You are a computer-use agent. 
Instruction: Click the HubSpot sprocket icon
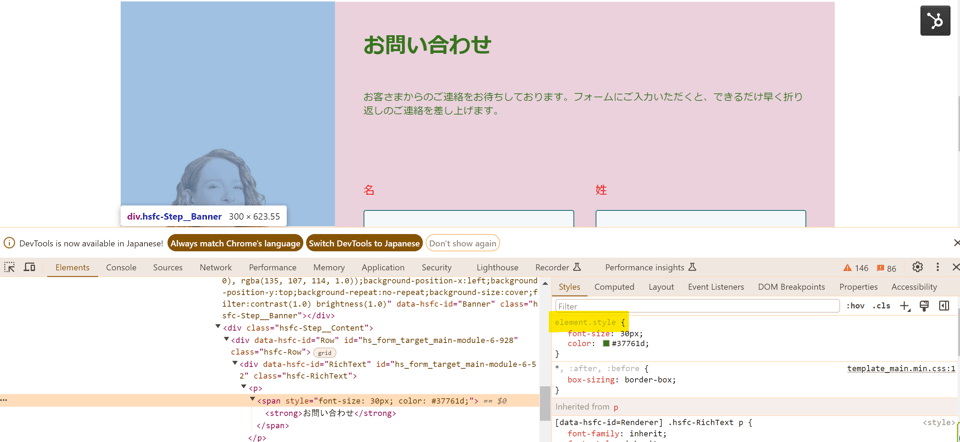click(x=935, y=21)
